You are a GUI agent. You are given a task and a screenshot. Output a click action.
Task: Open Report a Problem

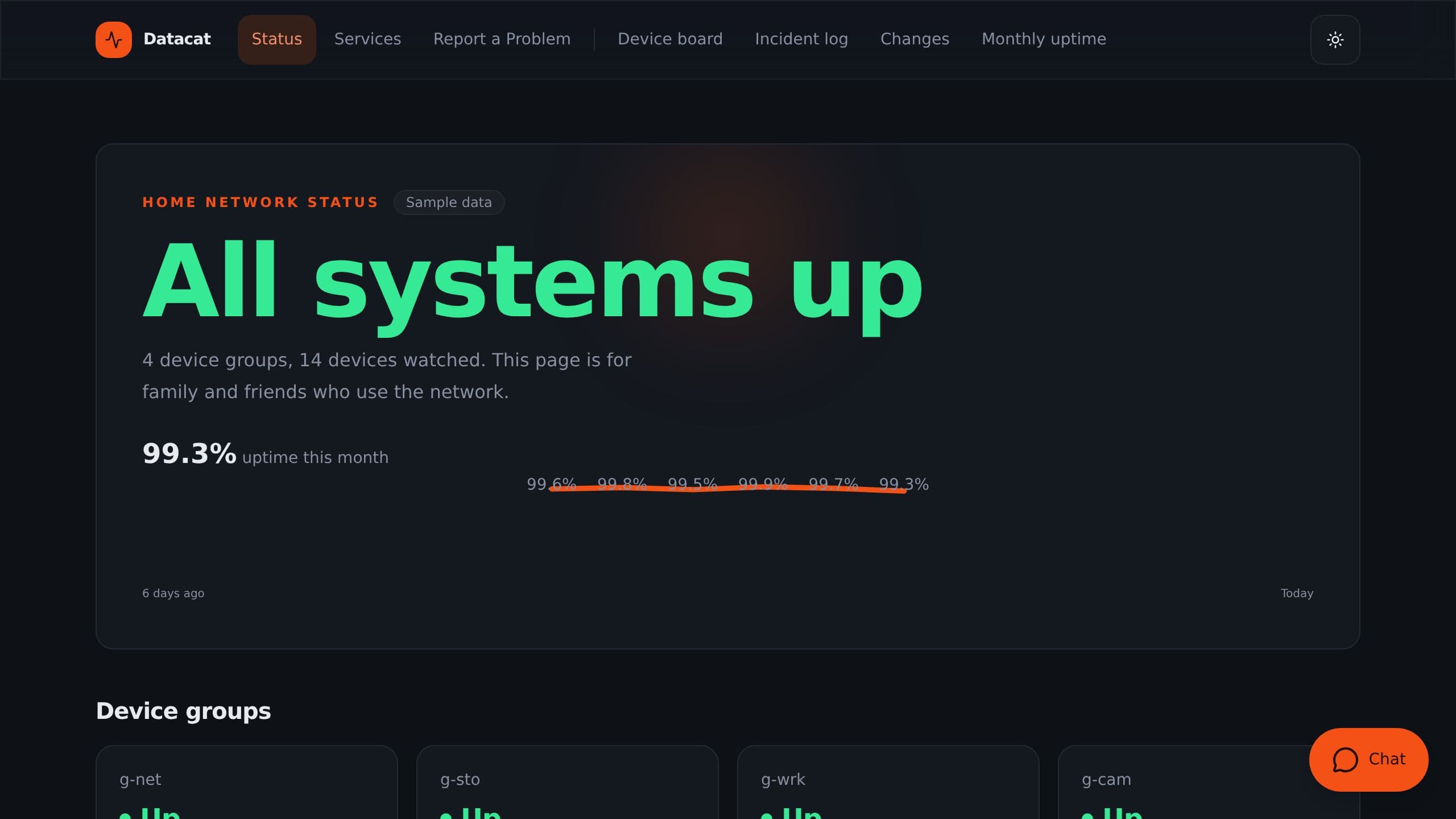click(x=502, y=39)
